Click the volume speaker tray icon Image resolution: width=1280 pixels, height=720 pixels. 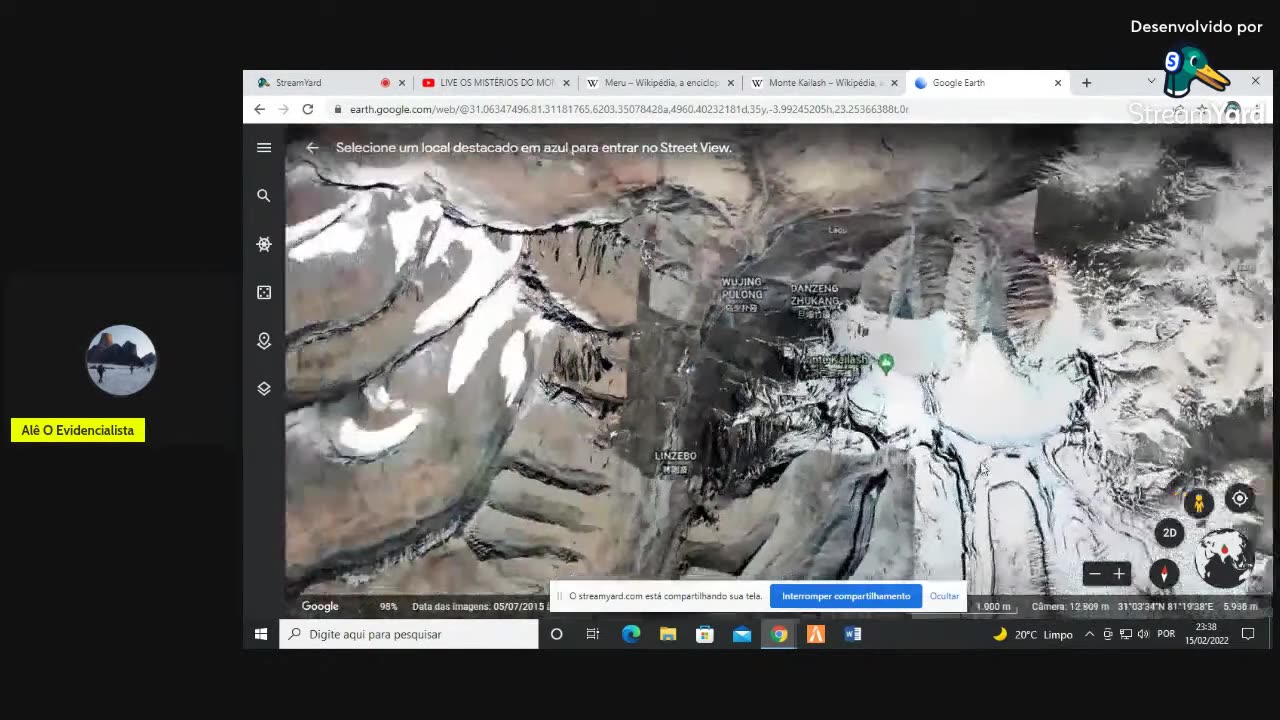tap(1143, 634)
